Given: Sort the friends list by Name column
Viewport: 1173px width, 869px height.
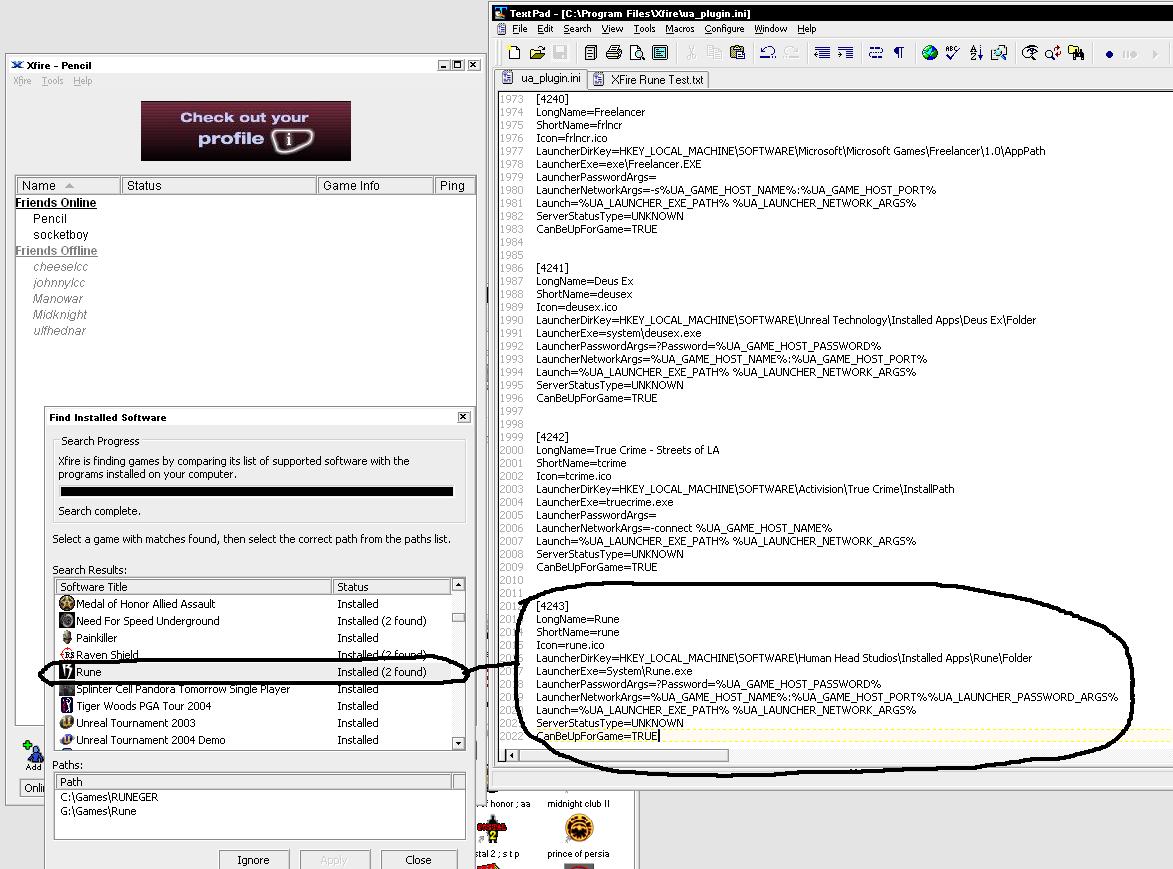Looking at the screenshot, I should coord(67,185).
